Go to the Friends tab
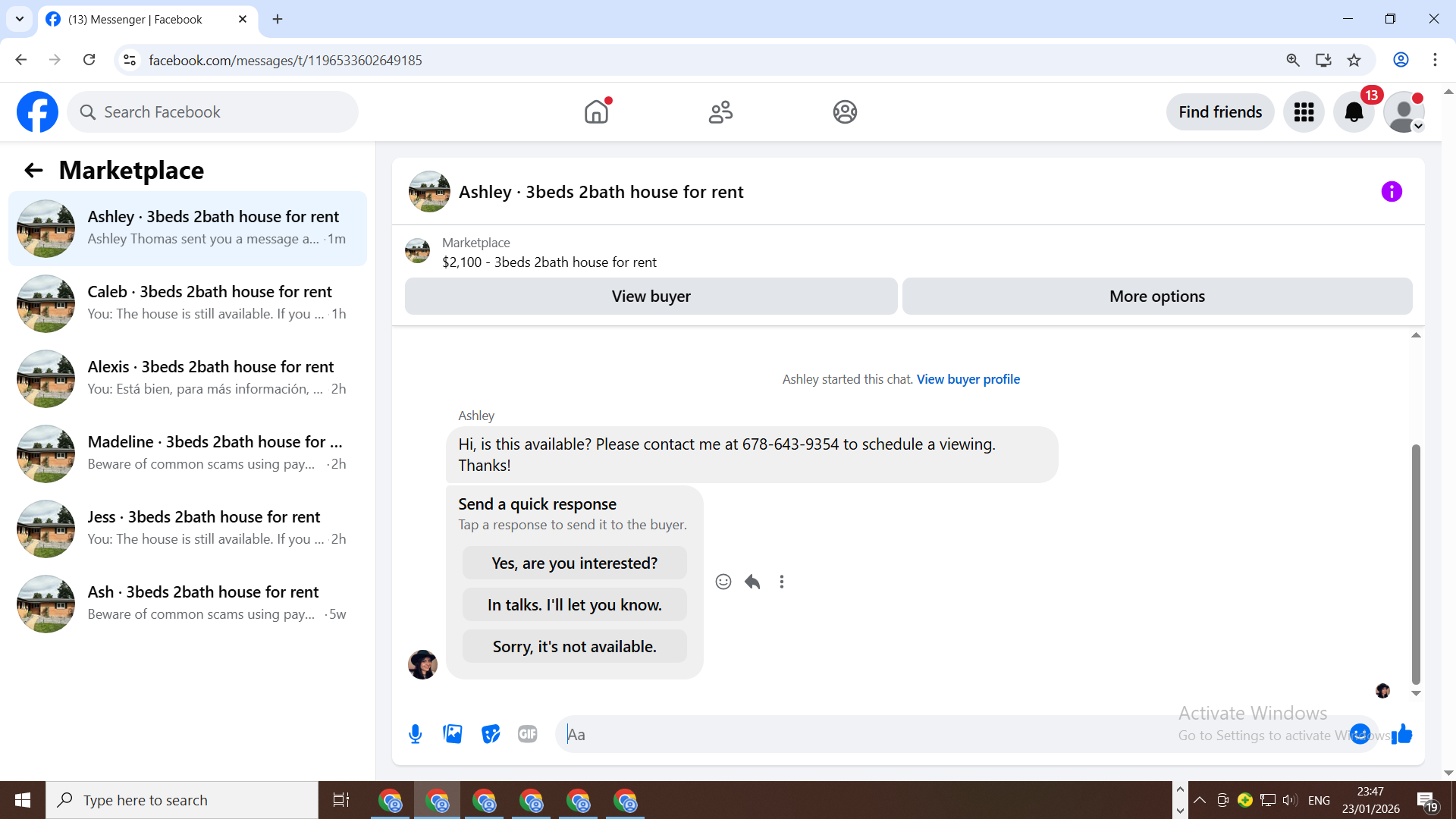 click(720, 112)
